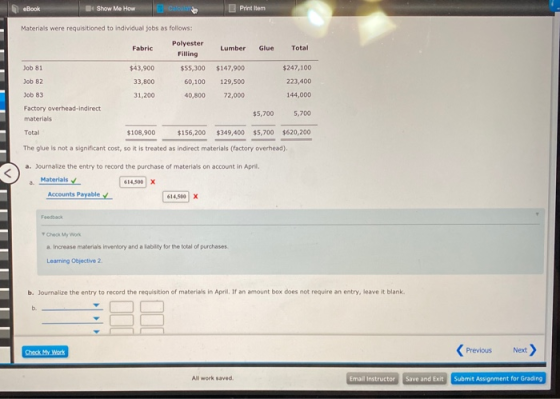Click the $620,200 grand total cell
This screenshot has width=560, height=399.
296,133
